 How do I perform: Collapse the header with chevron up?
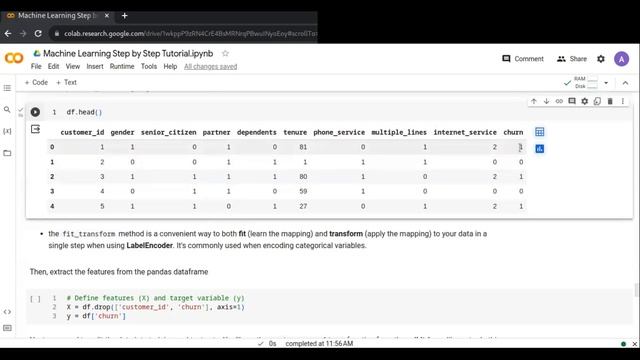(625, 83)
